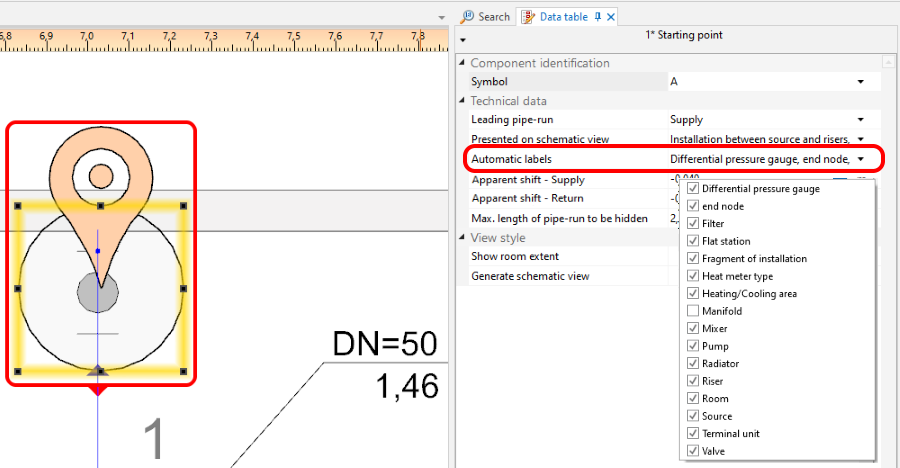Click the ruler panel dropdown arrow
The width and height of the screenshot is (900, 468).
441,17
